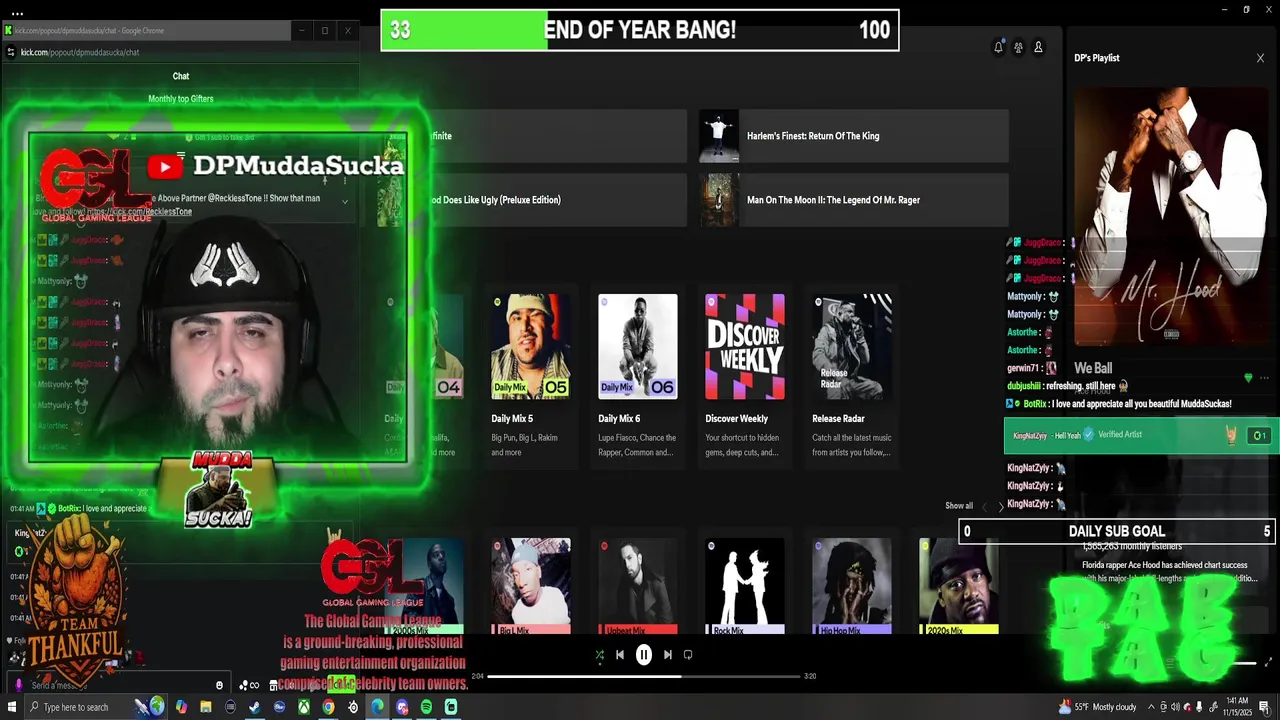Image resolution: width=1280 pixels, height=720 pixels.
Task: Open Google Chrome from the taskbar
Action: 328,707
